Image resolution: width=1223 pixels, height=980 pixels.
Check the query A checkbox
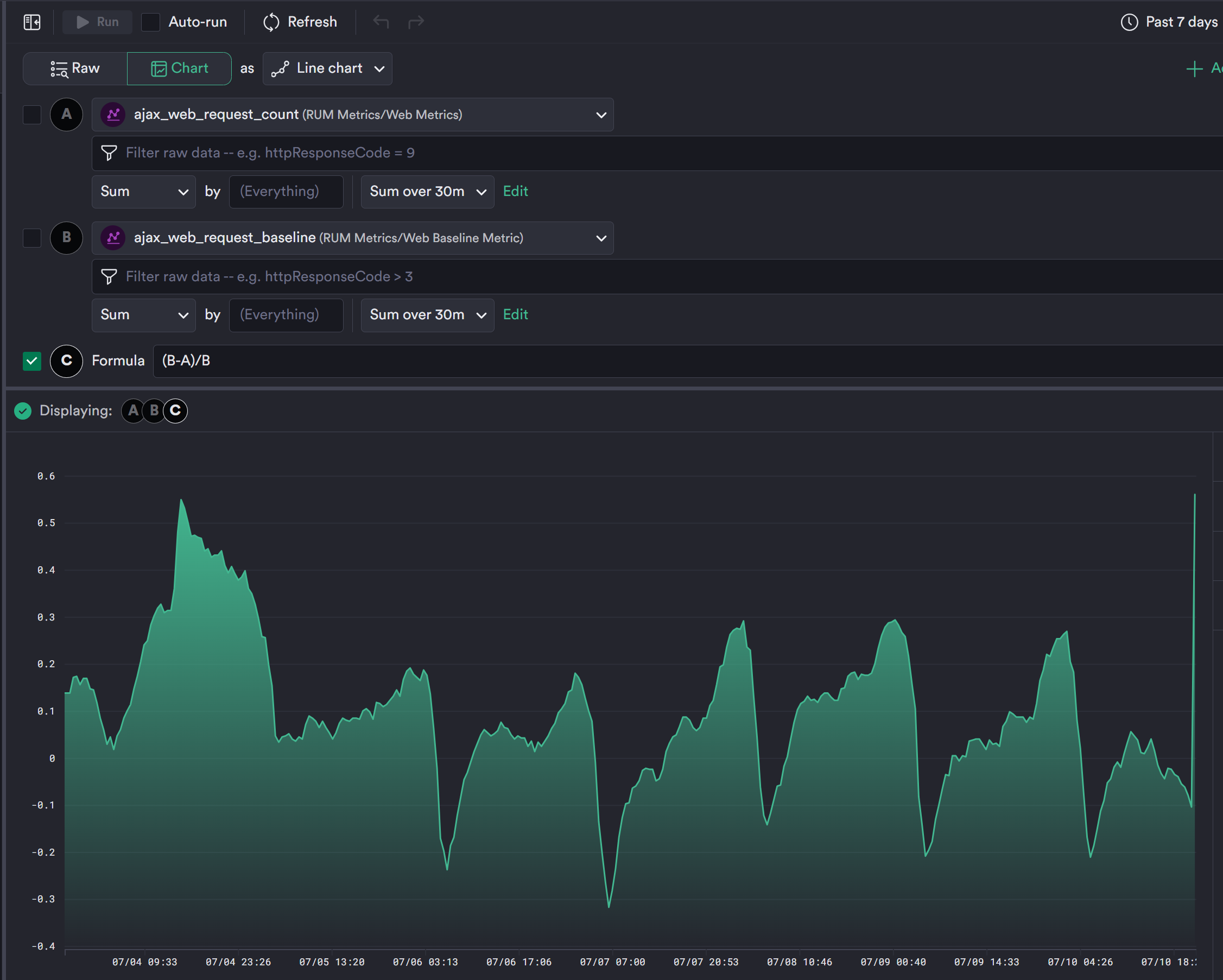(33, 115)
